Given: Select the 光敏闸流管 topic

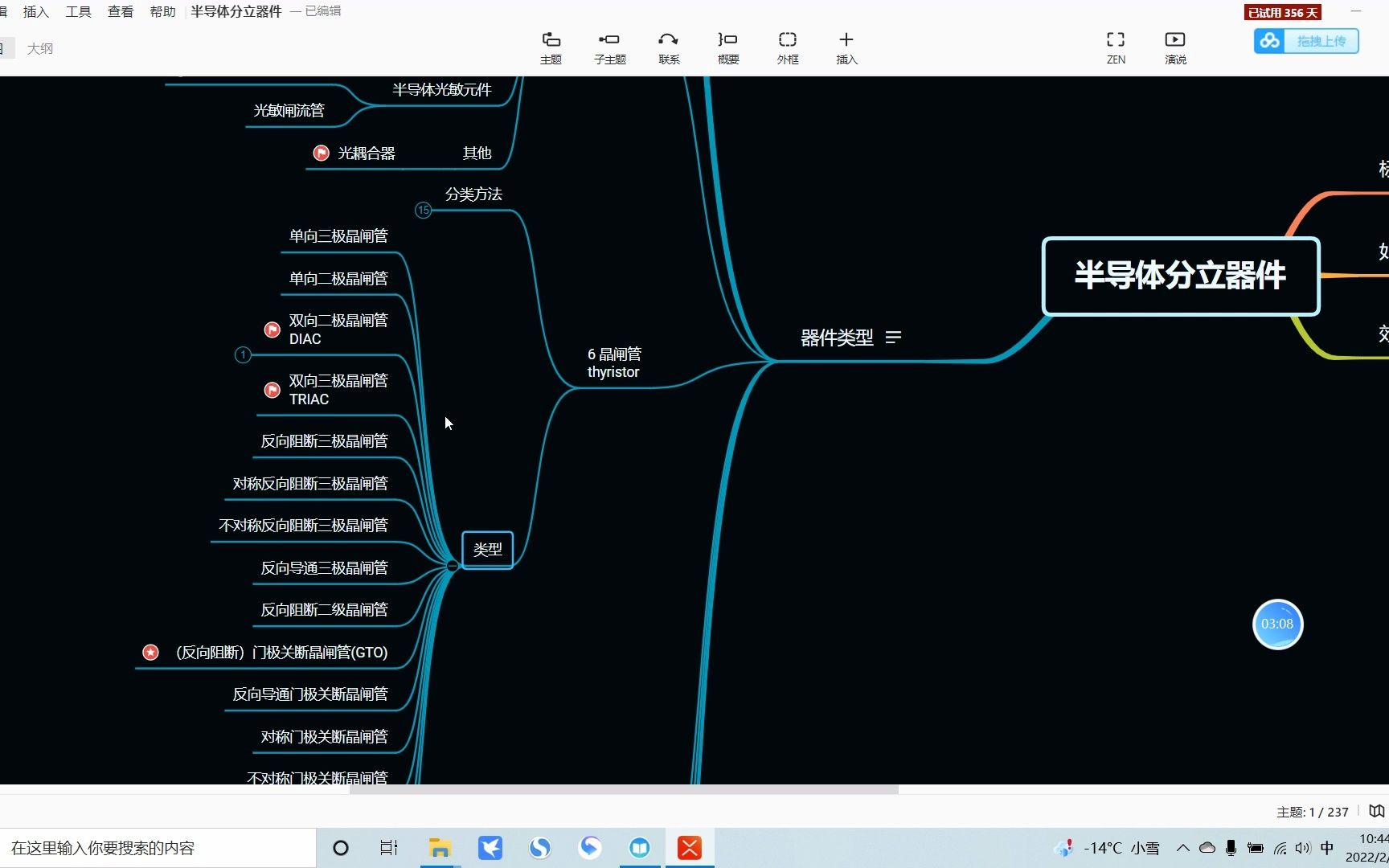Looking at the screenshot, I should coord(289,110).
